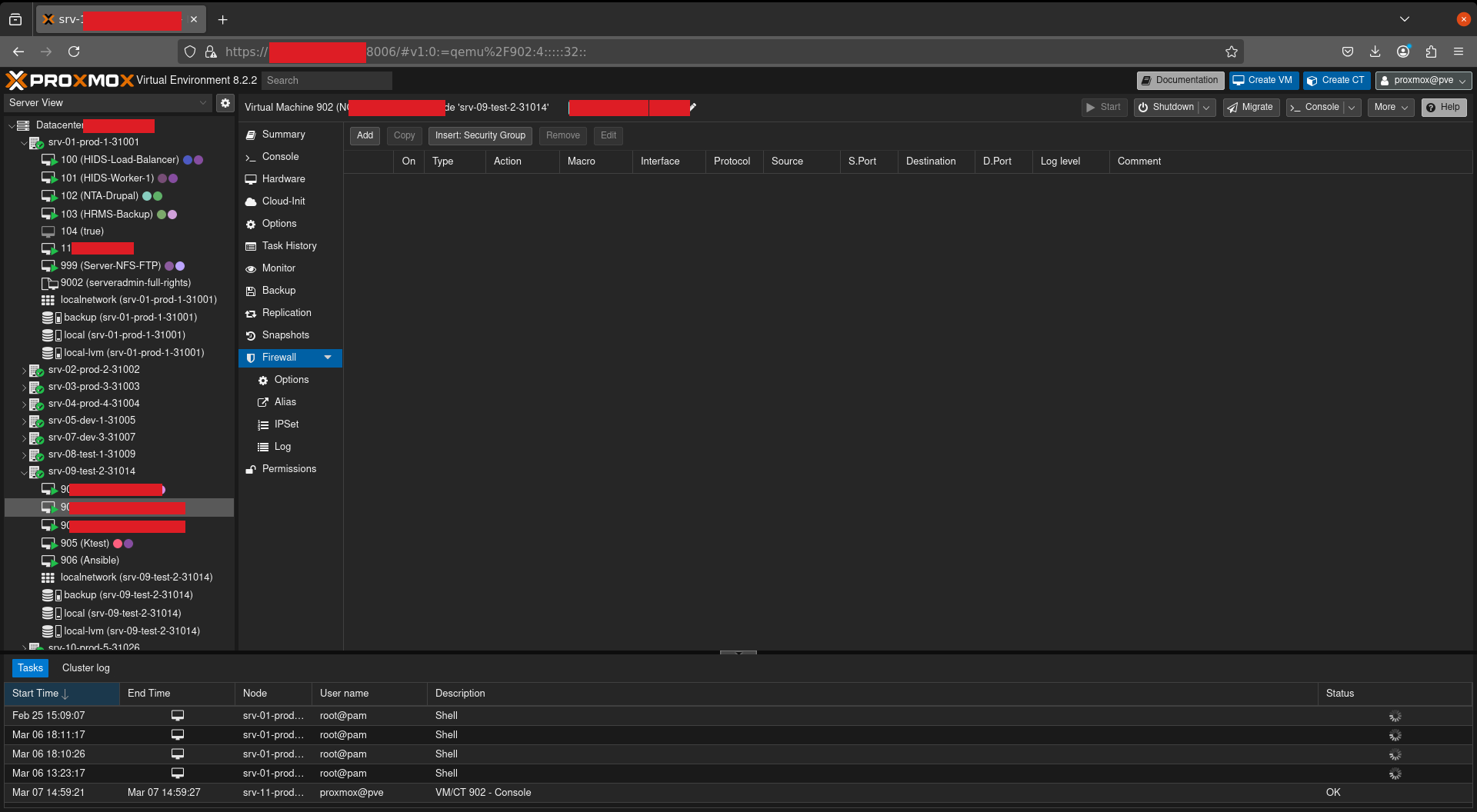Image resolution: width=1477 pixels, height=812 pixels.
Task: Open Shutdown dropdown arrow
Action: click(x=1207, y=108)
